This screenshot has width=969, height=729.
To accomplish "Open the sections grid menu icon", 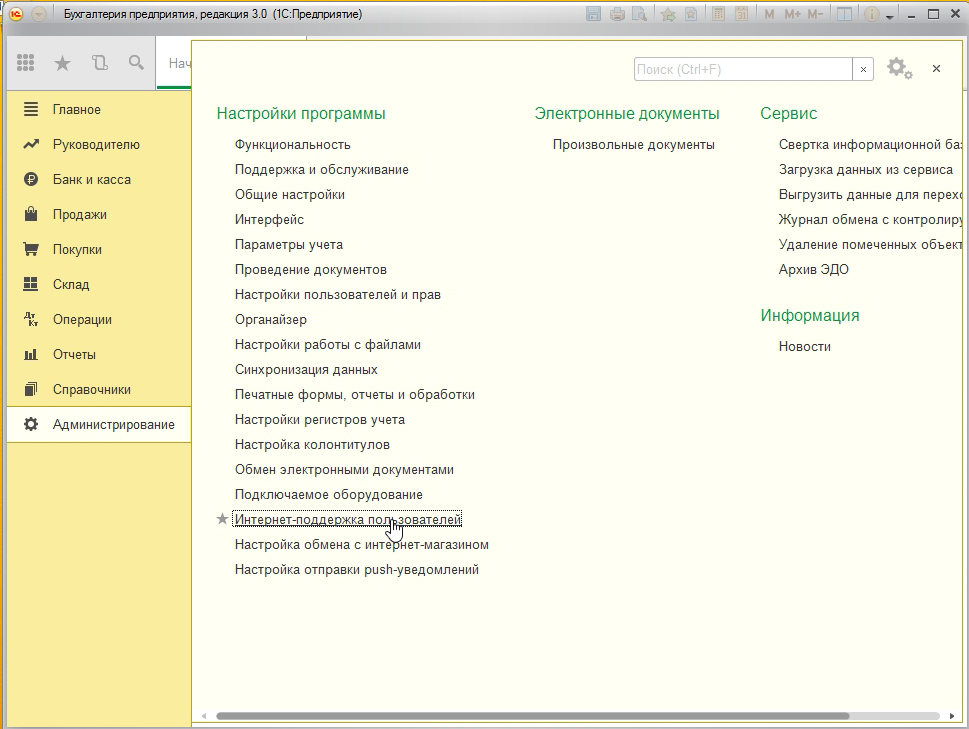I will click(x=25, y=62).
